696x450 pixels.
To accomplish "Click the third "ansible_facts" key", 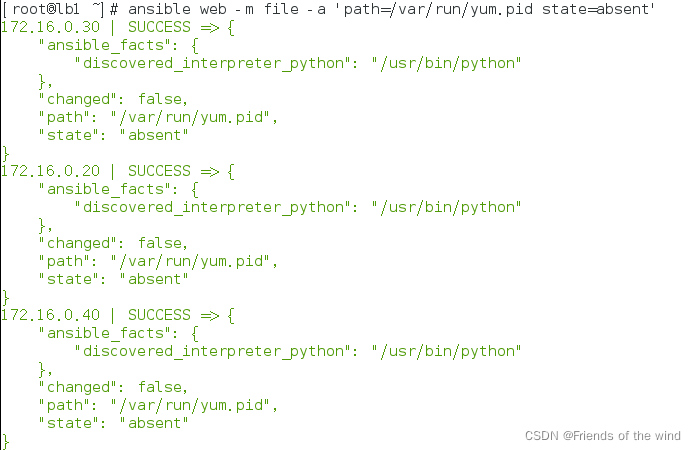I will pyautogui.click(x=105, y=333).
